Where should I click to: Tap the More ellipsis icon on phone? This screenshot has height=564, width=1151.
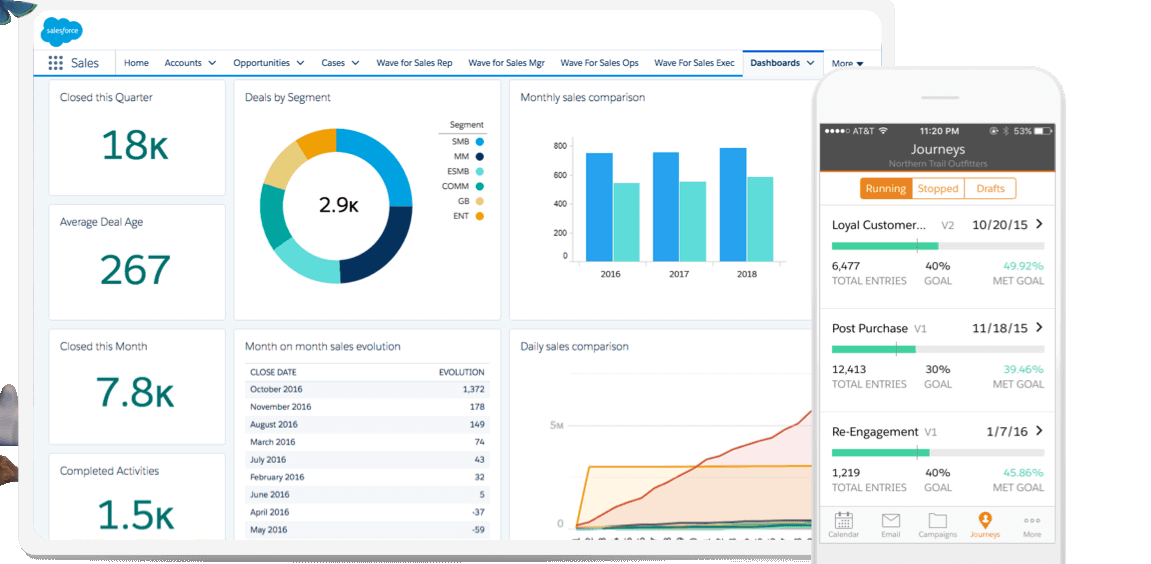tap(1031, 521)
